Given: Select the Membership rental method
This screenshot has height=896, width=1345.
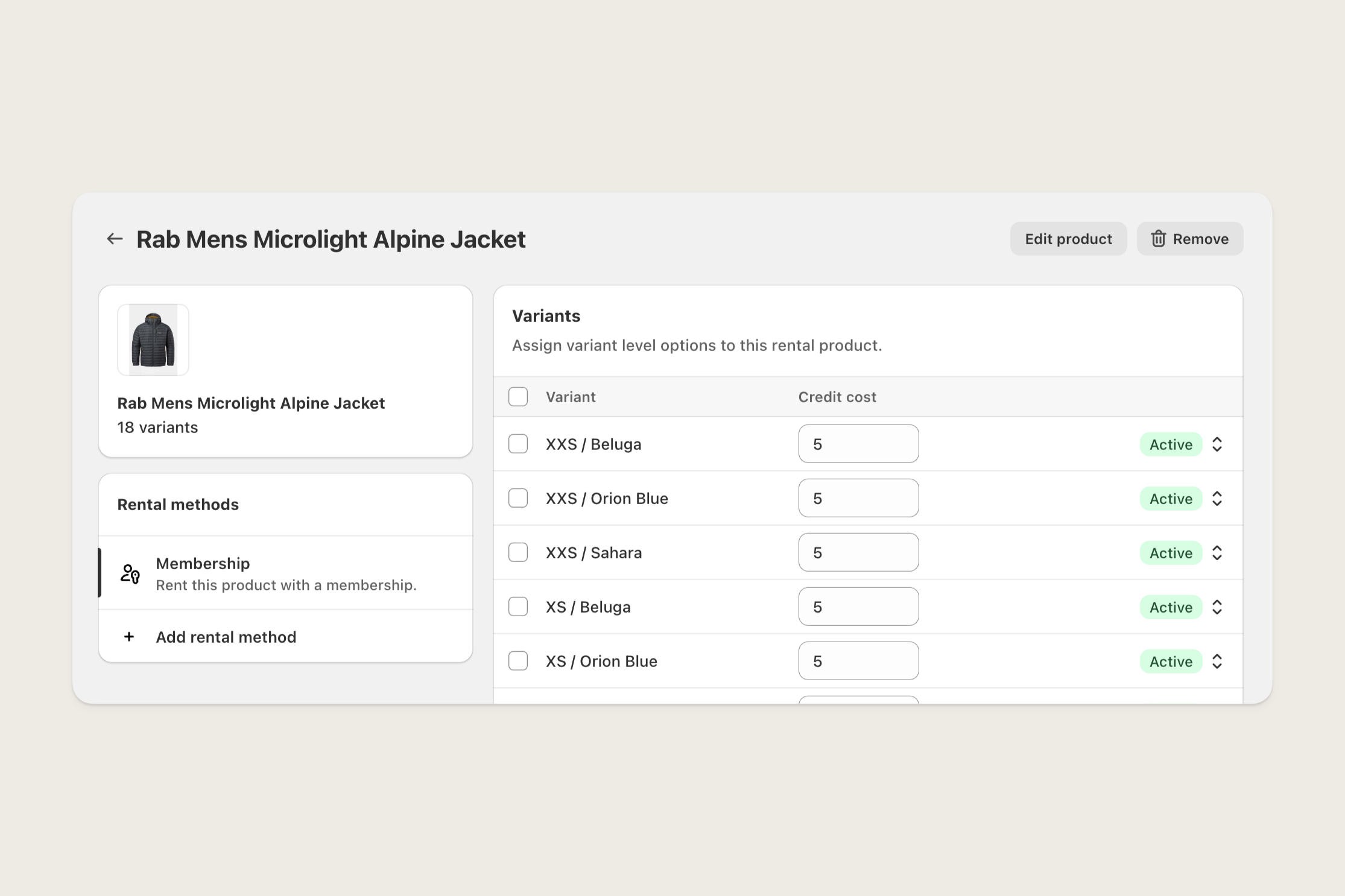Looking at the screenshot, I should pos(286,573).
